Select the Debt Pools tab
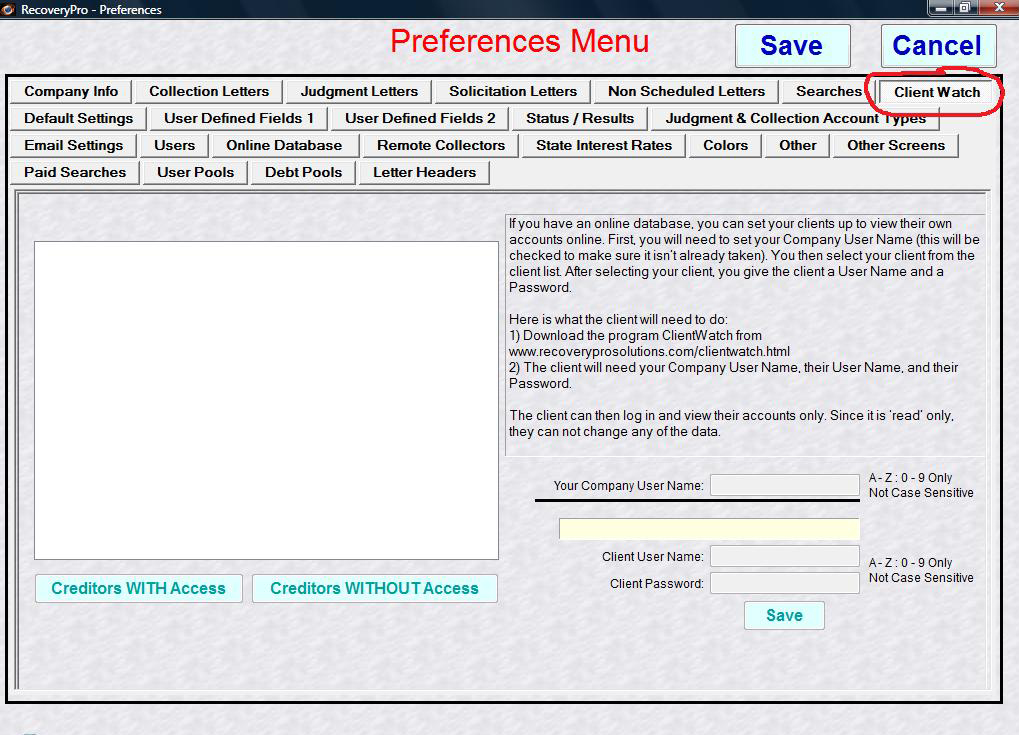Image resolution: width=1019 pixels, height=735 pixels. click(x=303, y=172)
